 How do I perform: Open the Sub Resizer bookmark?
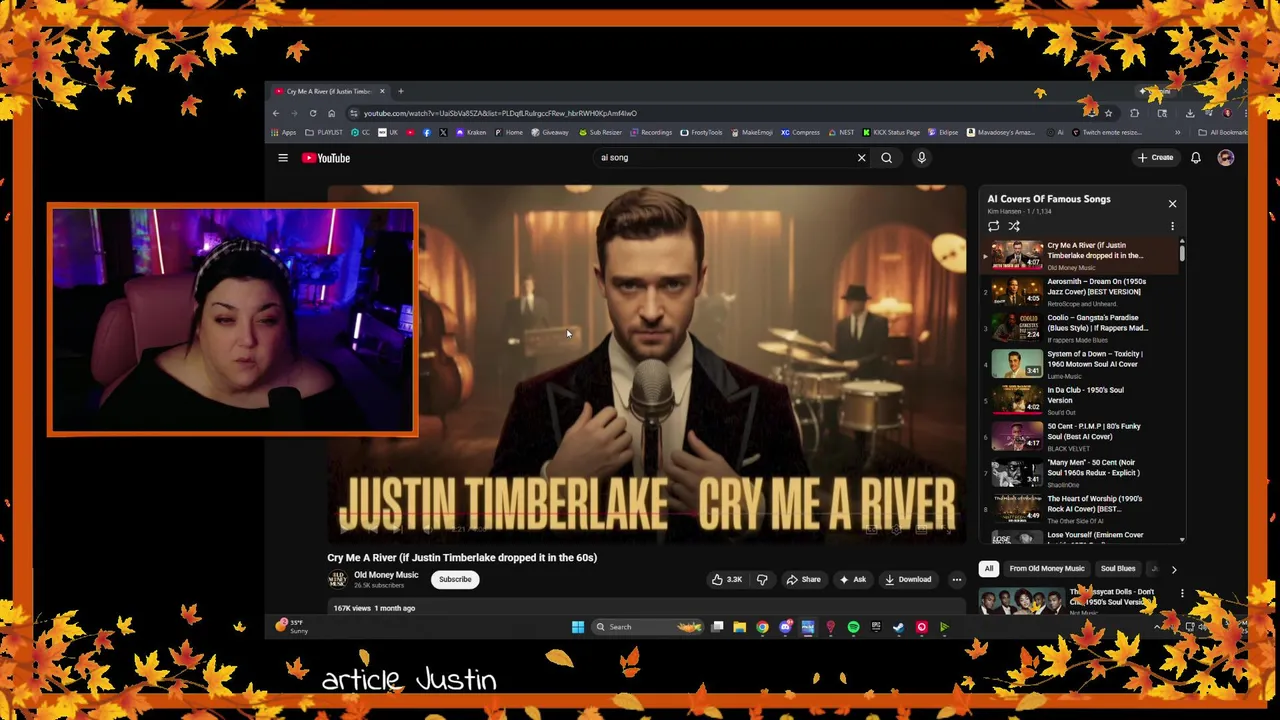600,132
